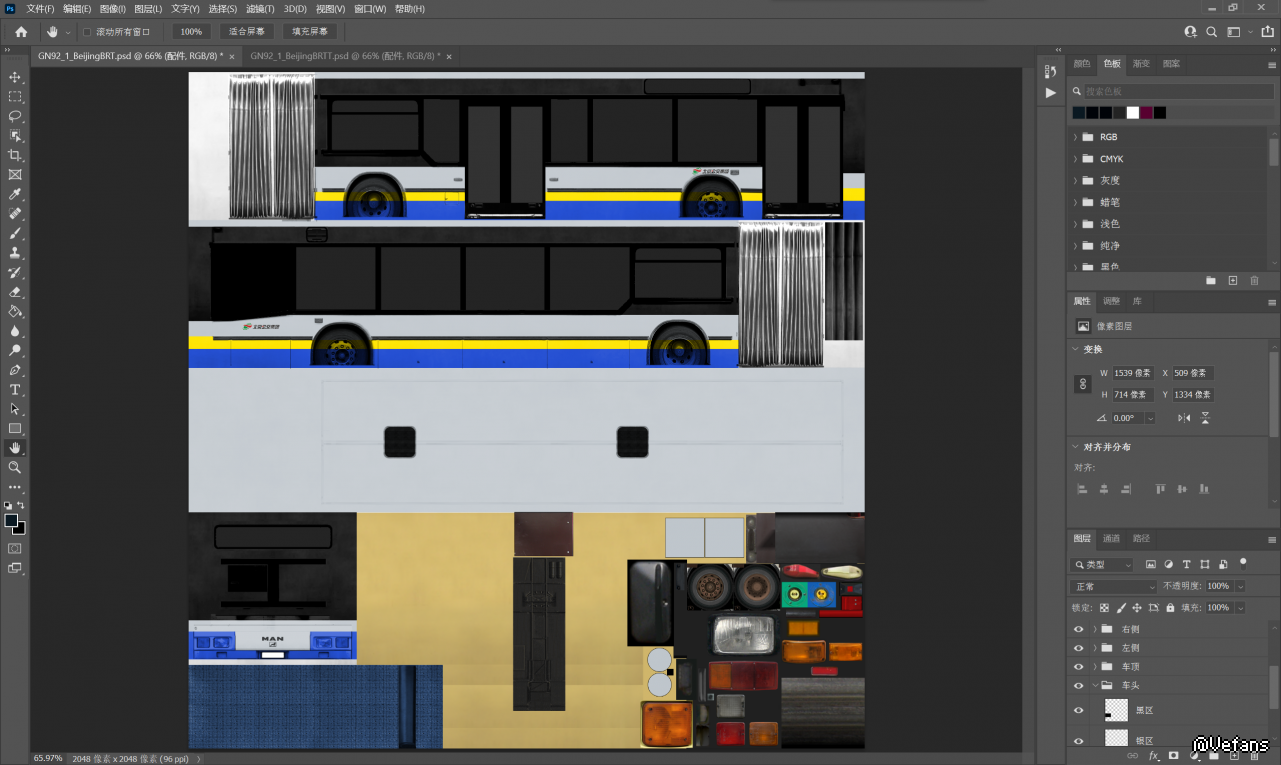
Task: Expand the CMYK swatch folder
Action: click(1075, 159)
